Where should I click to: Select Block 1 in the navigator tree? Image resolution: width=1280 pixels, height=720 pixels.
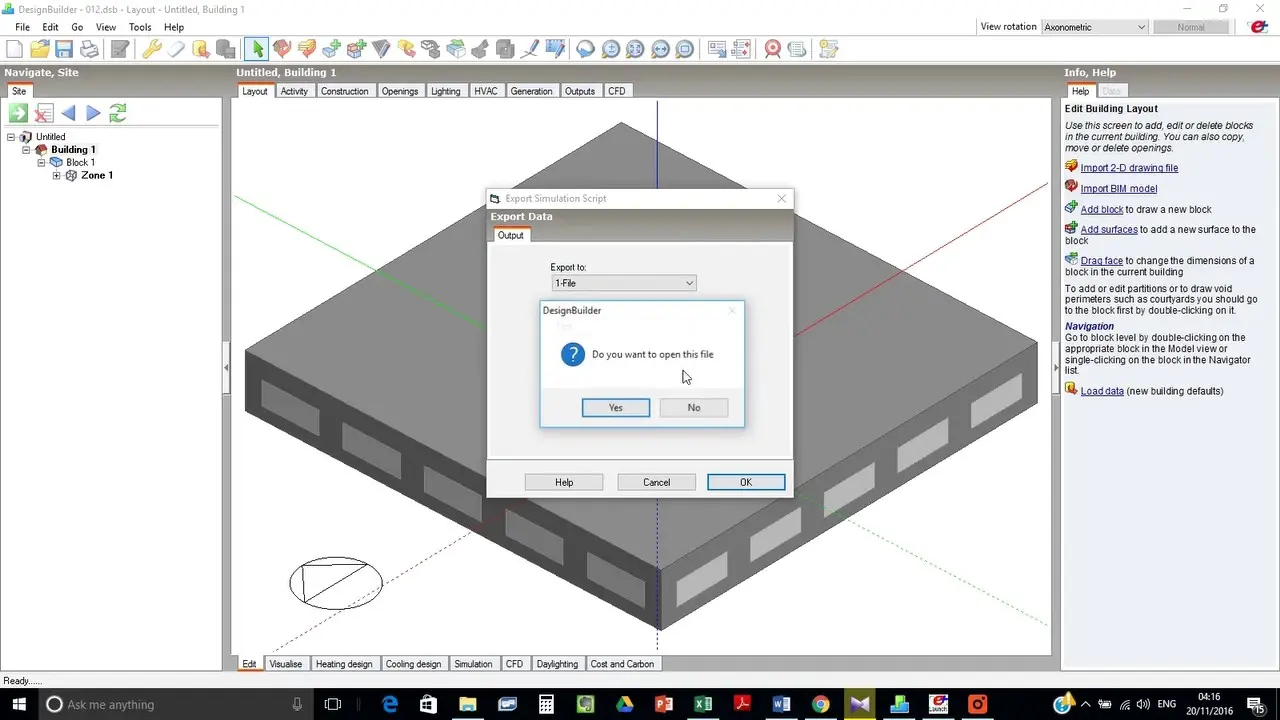click(80, 163)
